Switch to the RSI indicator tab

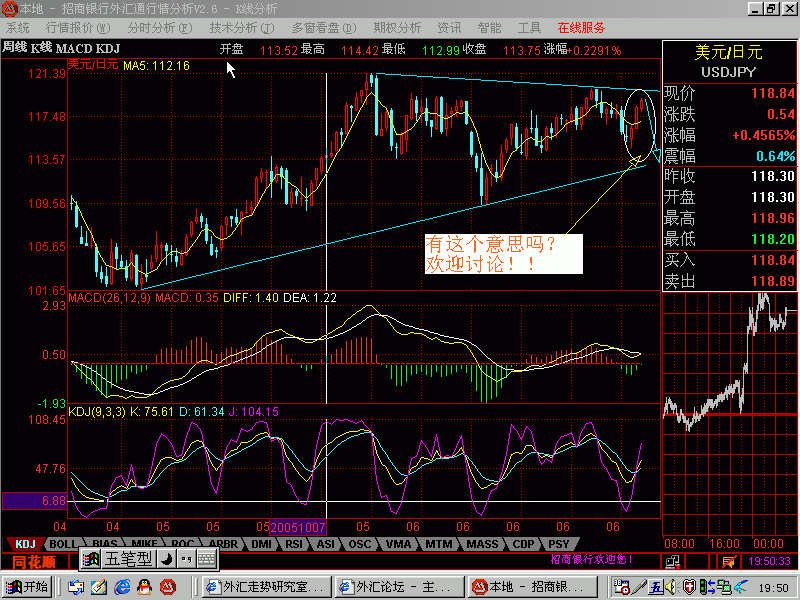coord(294,544)
